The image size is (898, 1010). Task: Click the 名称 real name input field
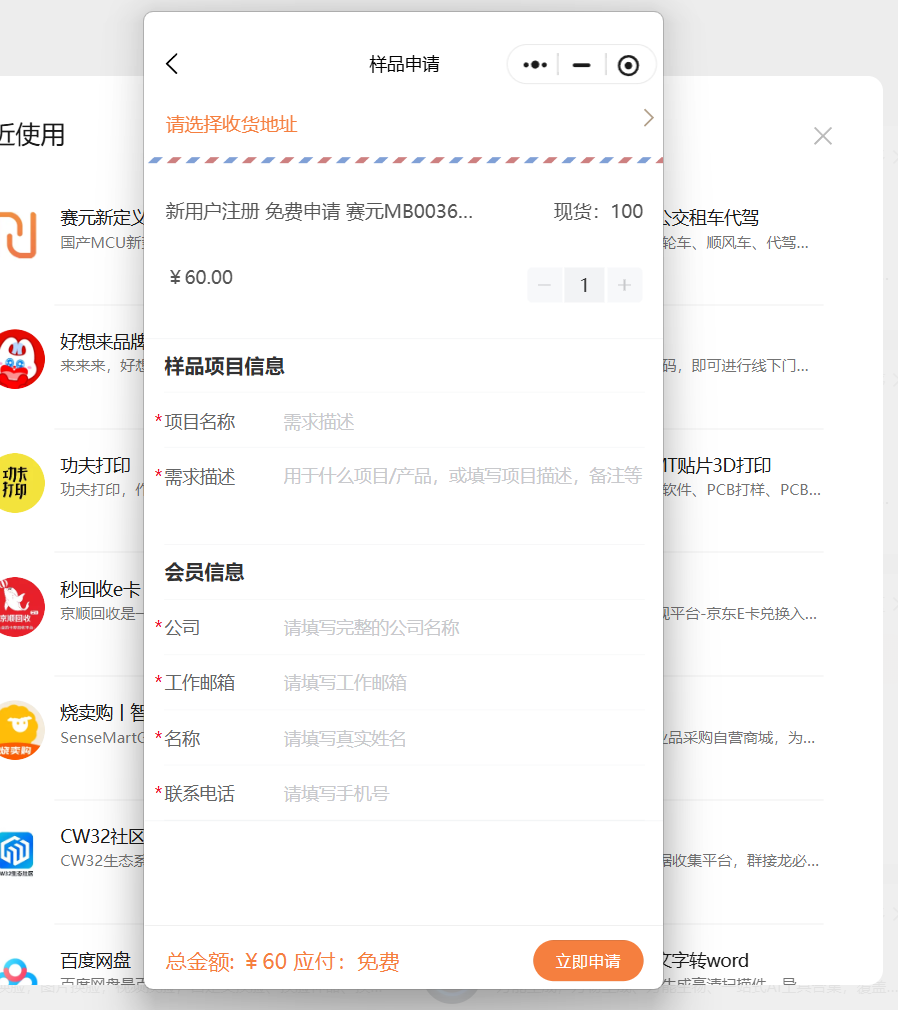coord(463,738)
